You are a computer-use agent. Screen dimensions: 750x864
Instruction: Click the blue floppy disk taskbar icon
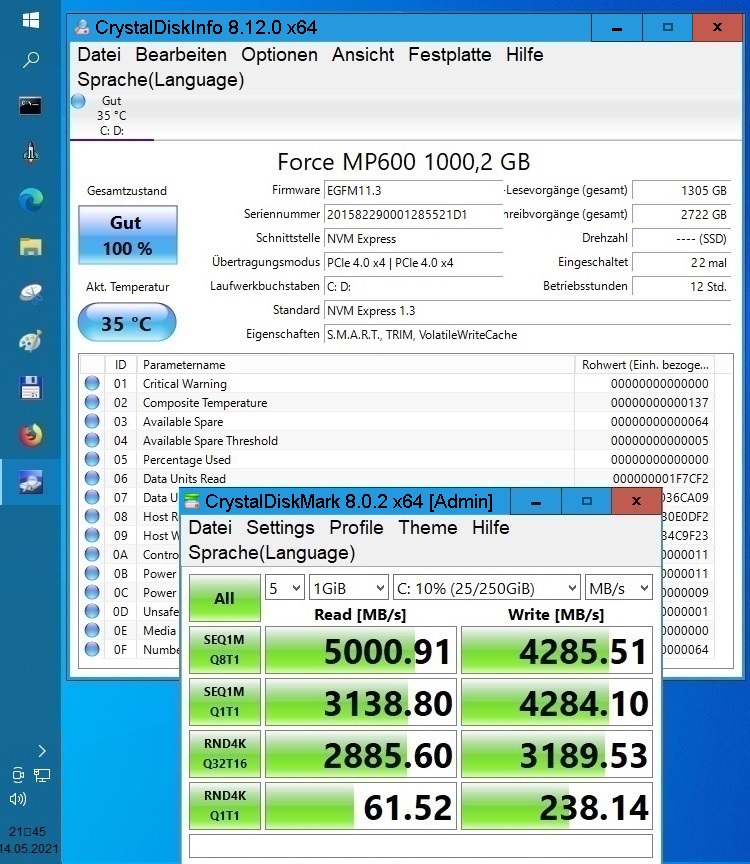(30, 388)
